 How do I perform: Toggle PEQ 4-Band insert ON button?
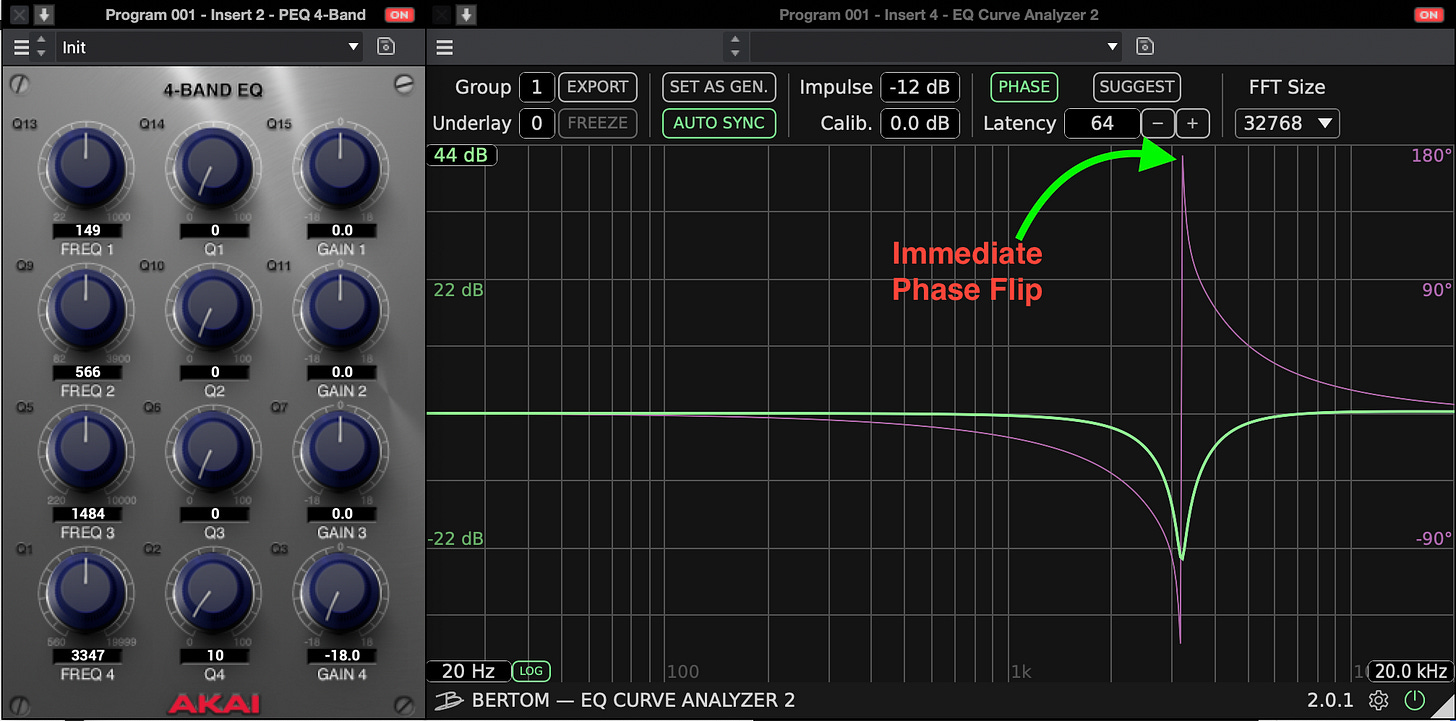pos(400,15)
